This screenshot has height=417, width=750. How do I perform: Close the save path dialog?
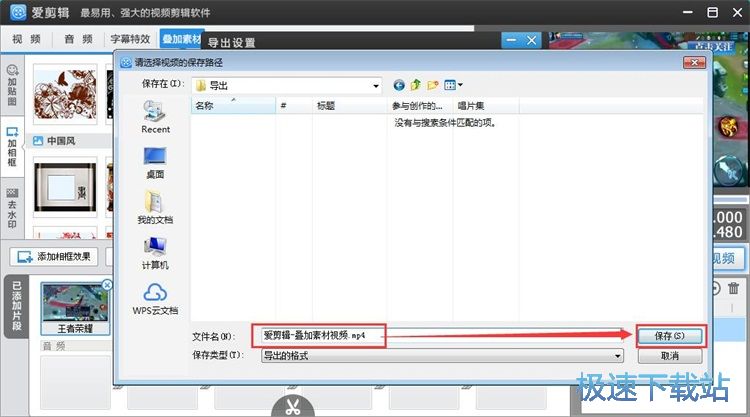695,62
